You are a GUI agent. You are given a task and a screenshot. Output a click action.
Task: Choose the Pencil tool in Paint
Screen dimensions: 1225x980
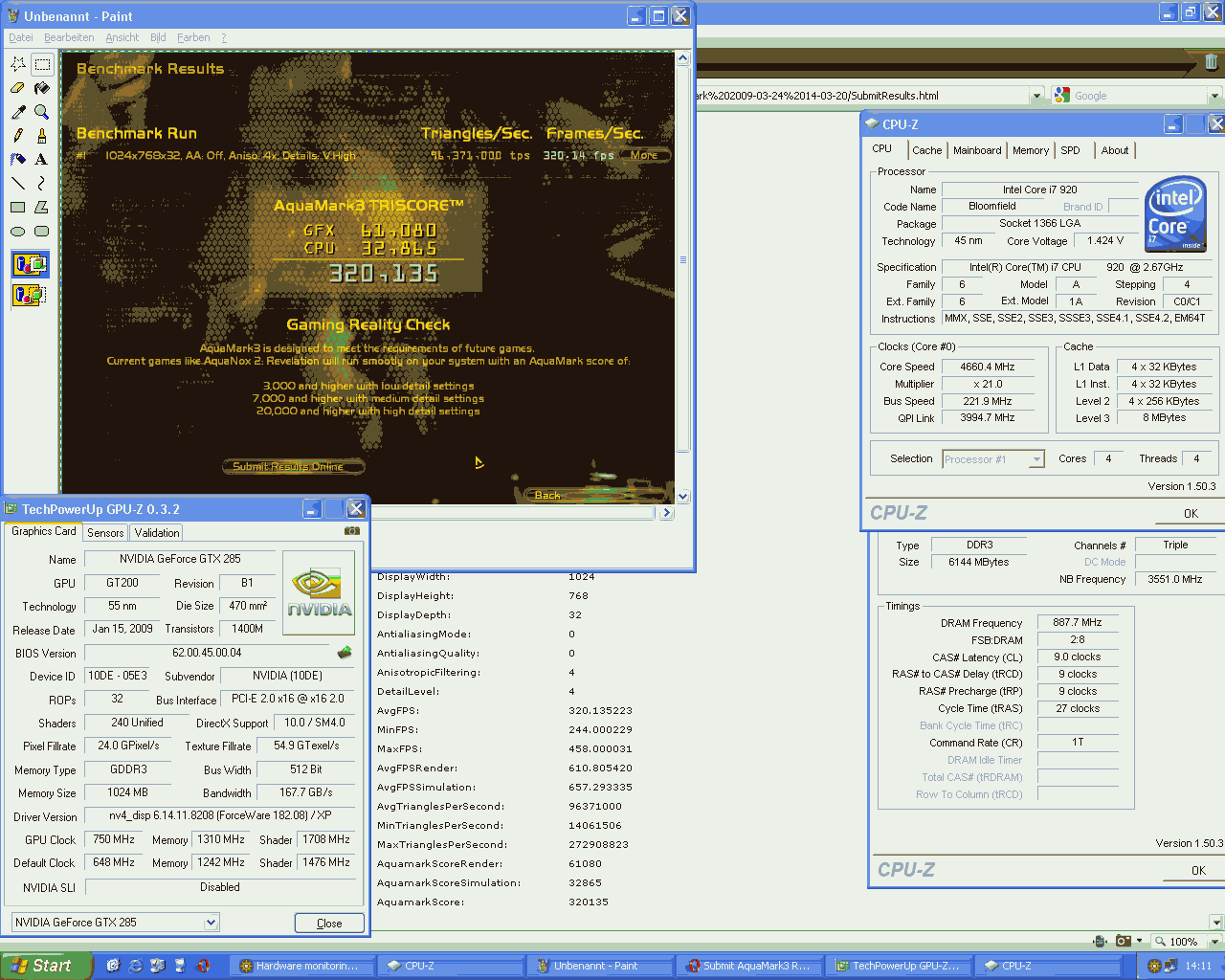click(18, 136)
